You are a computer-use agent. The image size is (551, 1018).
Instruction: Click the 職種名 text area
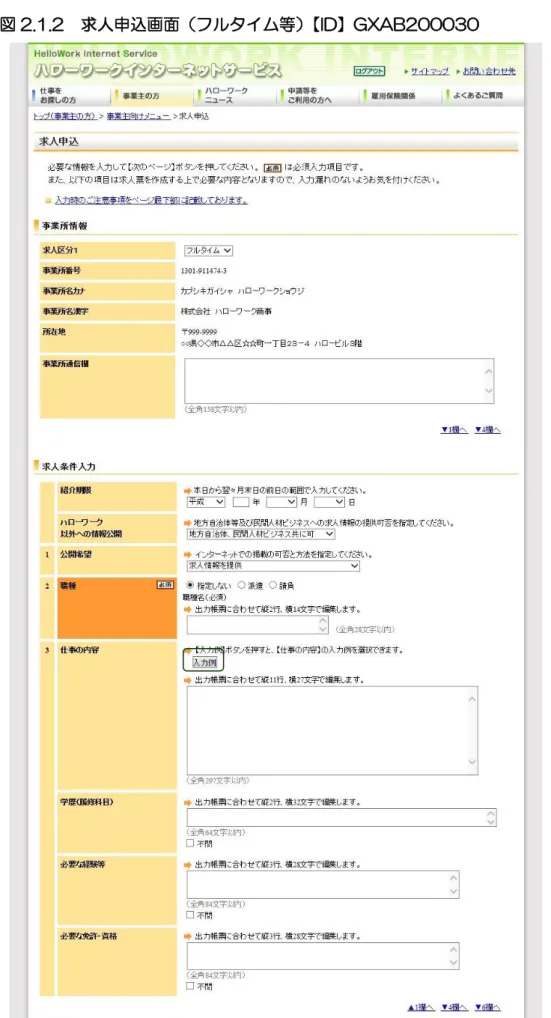(258, 625)
